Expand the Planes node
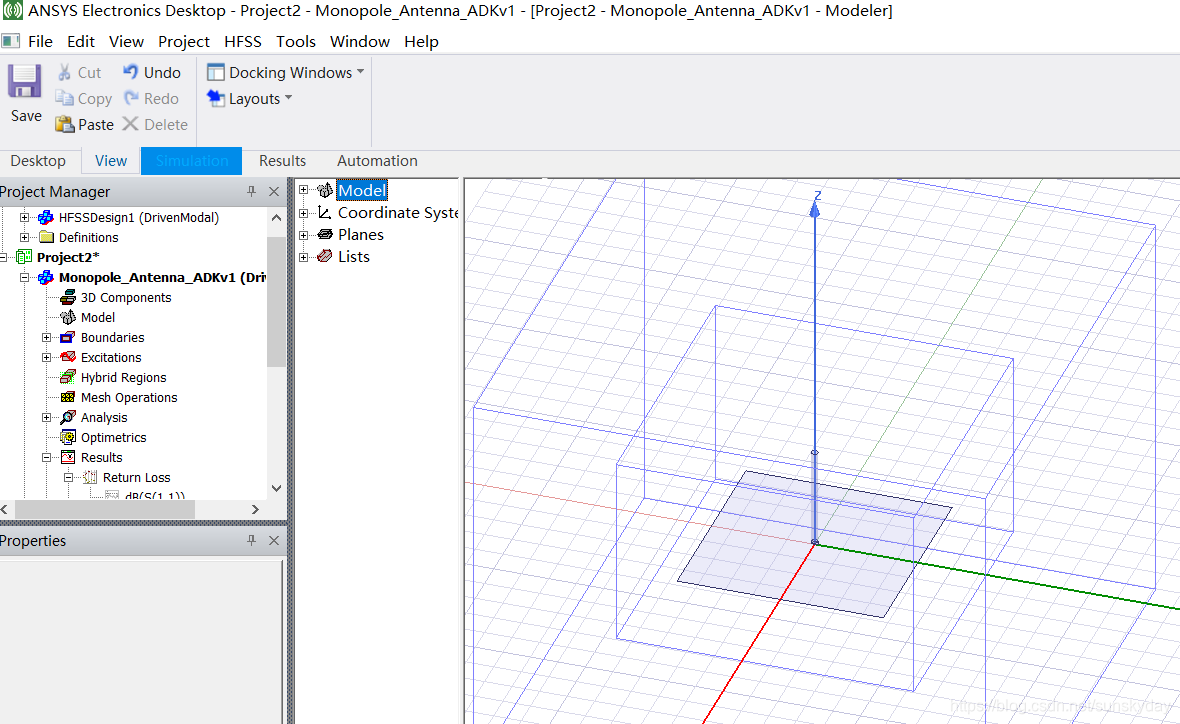 [x=303, y=235]
